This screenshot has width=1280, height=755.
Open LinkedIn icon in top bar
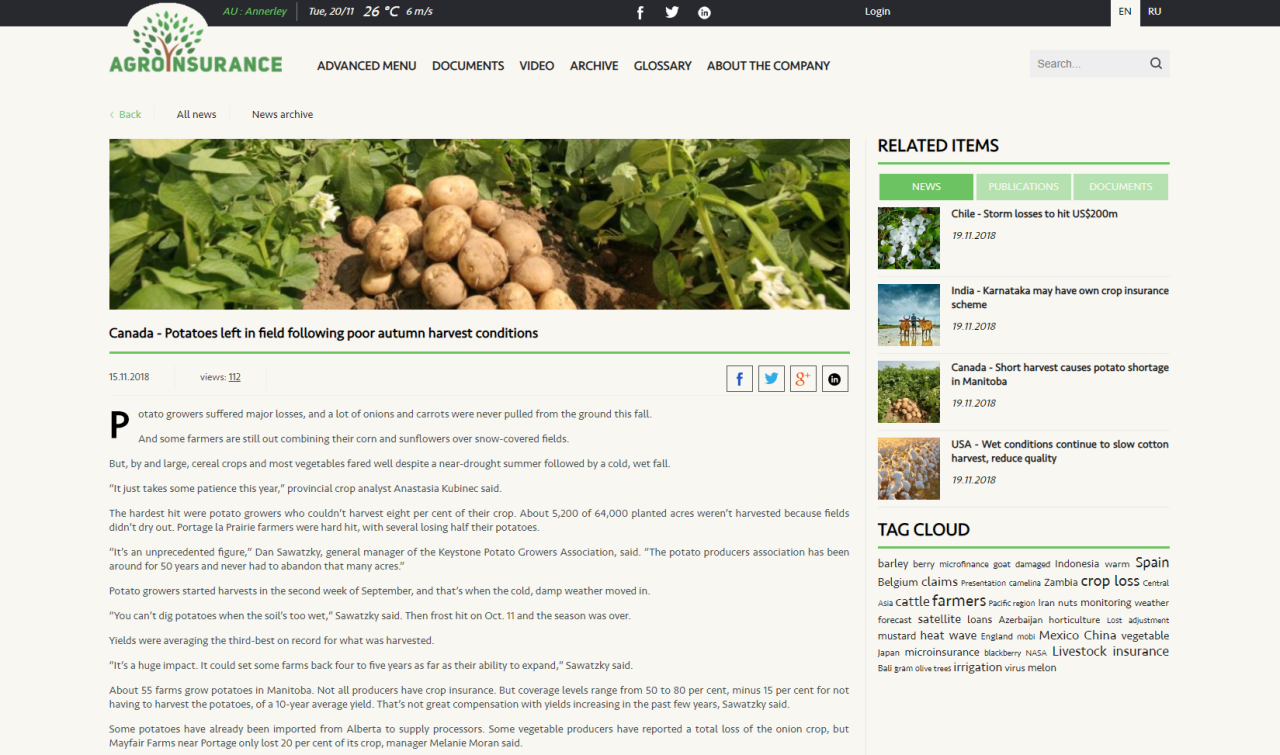tap(704, 12)
